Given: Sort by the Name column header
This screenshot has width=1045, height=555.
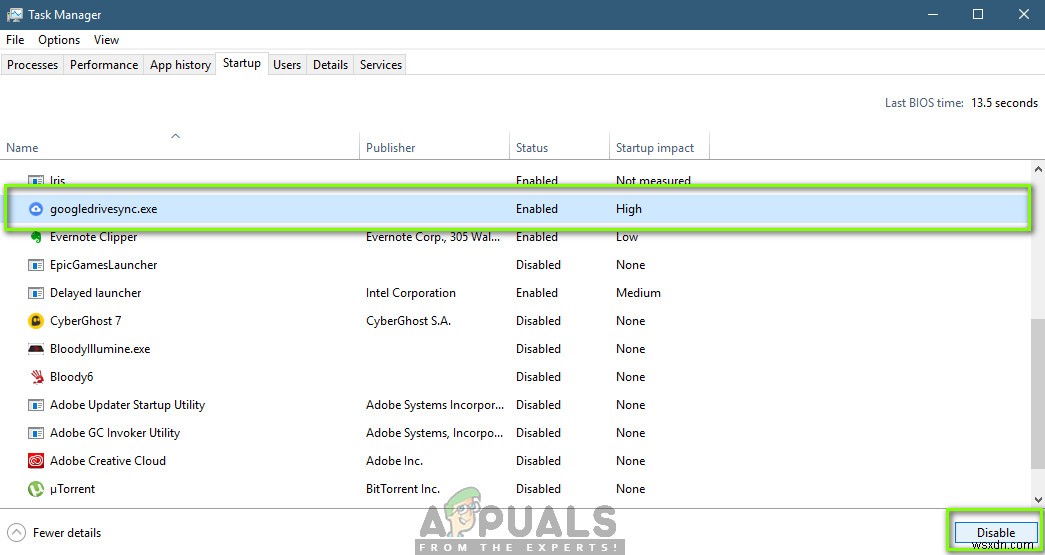Looking at the screenshot, I should click(180, 147).
